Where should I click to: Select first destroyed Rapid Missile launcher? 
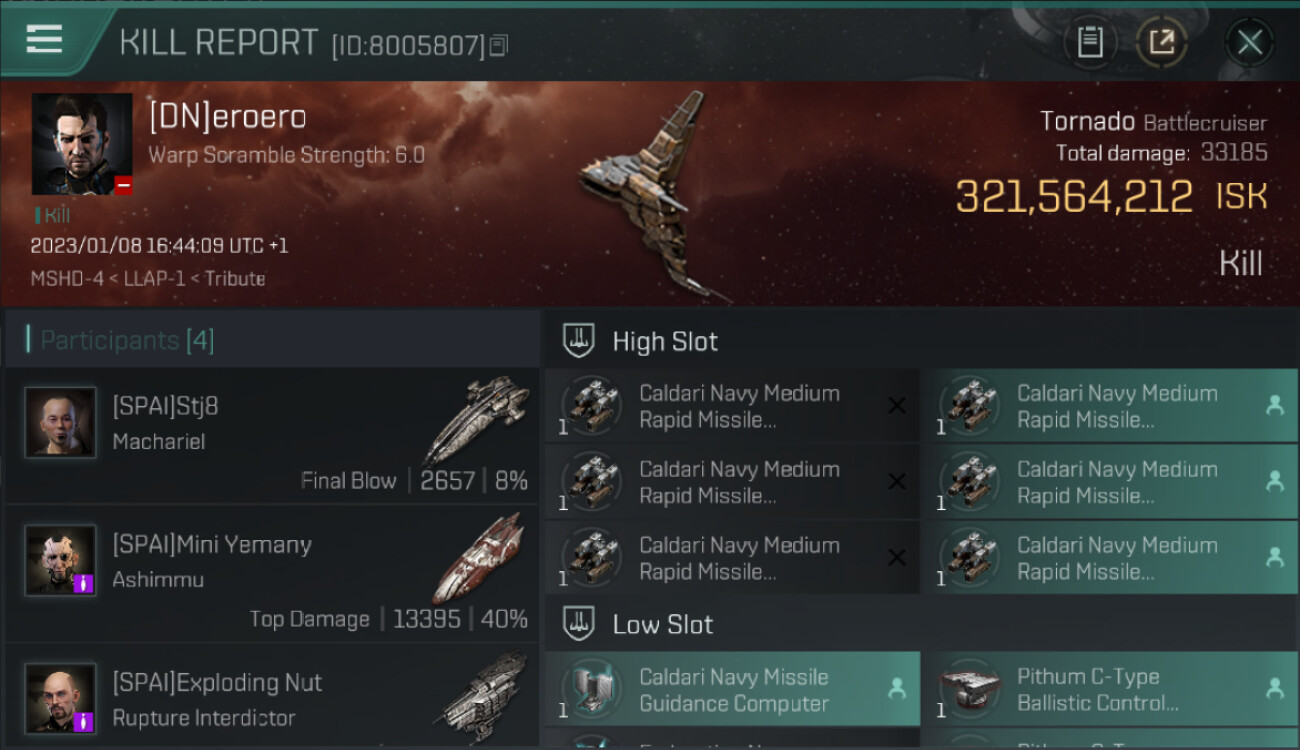[x=732, y=406]
